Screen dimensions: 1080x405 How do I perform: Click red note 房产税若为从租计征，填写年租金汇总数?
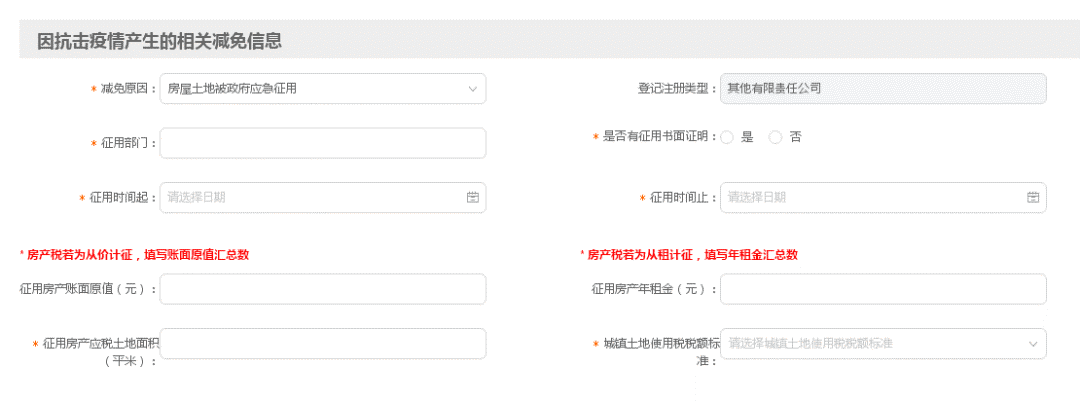coord(692,255)
